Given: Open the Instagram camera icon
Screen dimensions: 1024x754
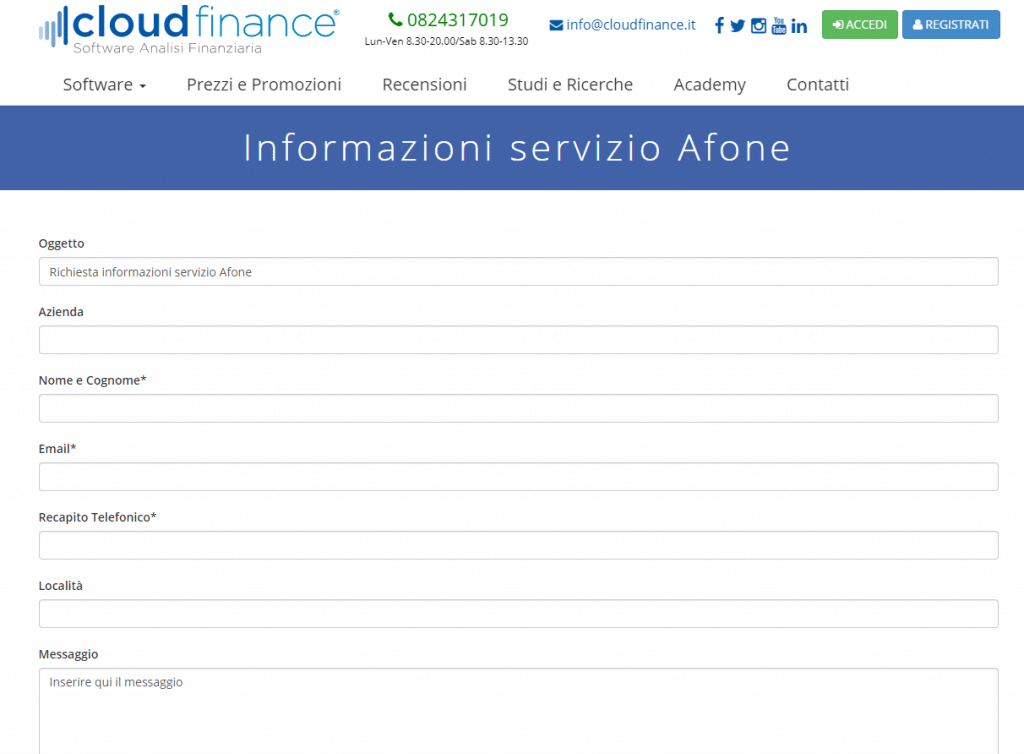Looking at the screenshot, I should coord(758,25).
